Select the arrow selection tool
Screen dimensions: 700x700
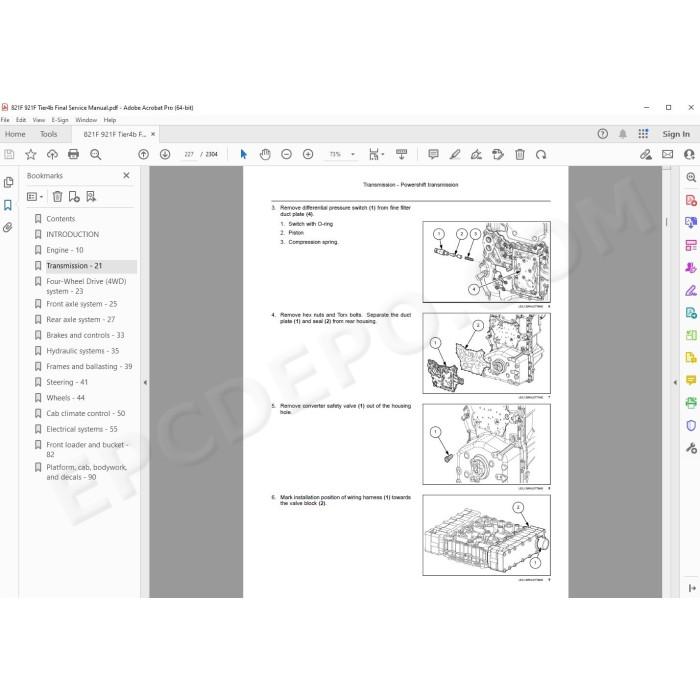(x=243, y=154)
